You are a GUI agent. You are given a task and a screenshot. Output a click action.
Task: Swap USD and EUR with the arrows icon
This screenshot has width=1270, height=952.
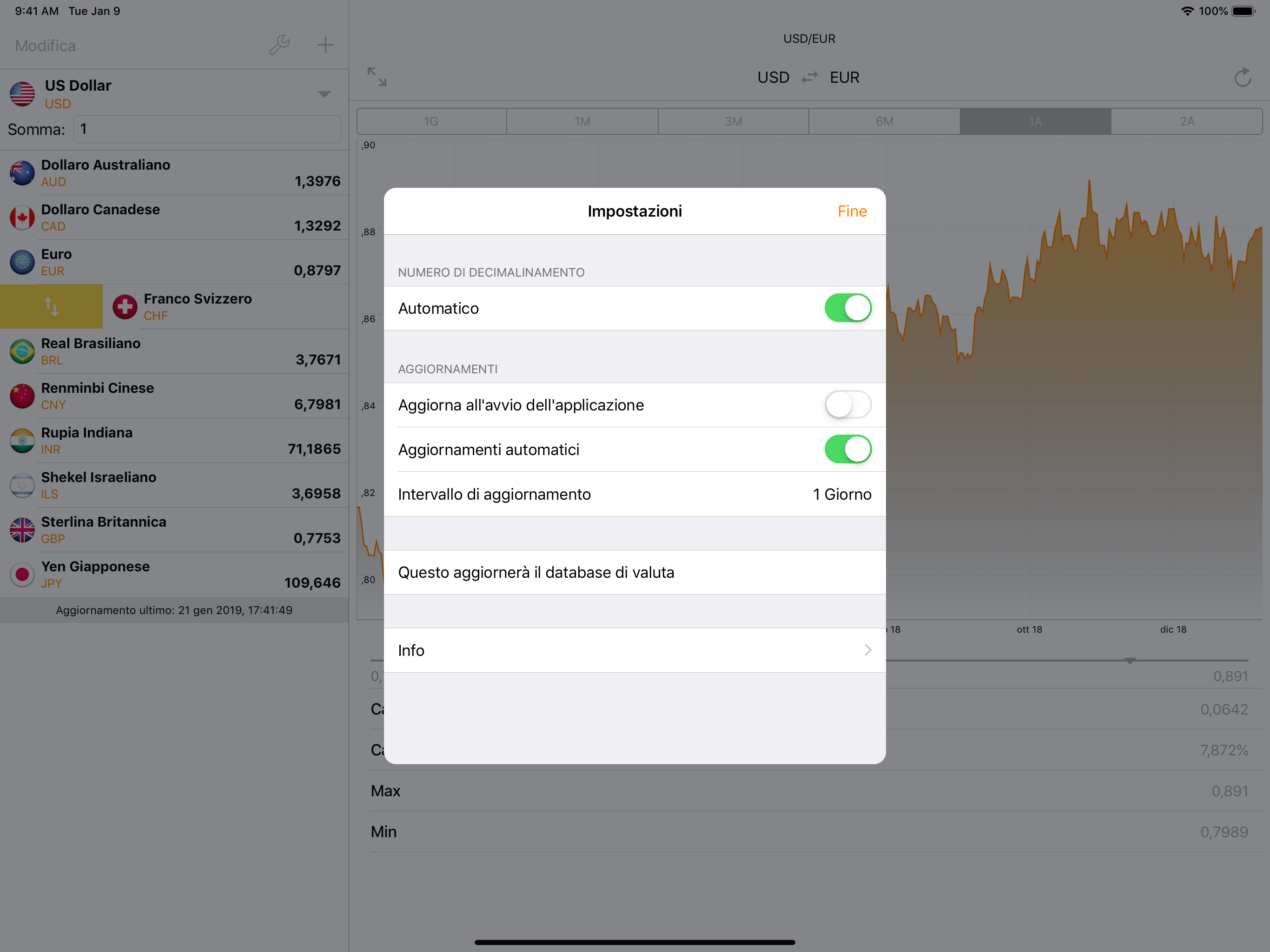[x=809, y=78]
